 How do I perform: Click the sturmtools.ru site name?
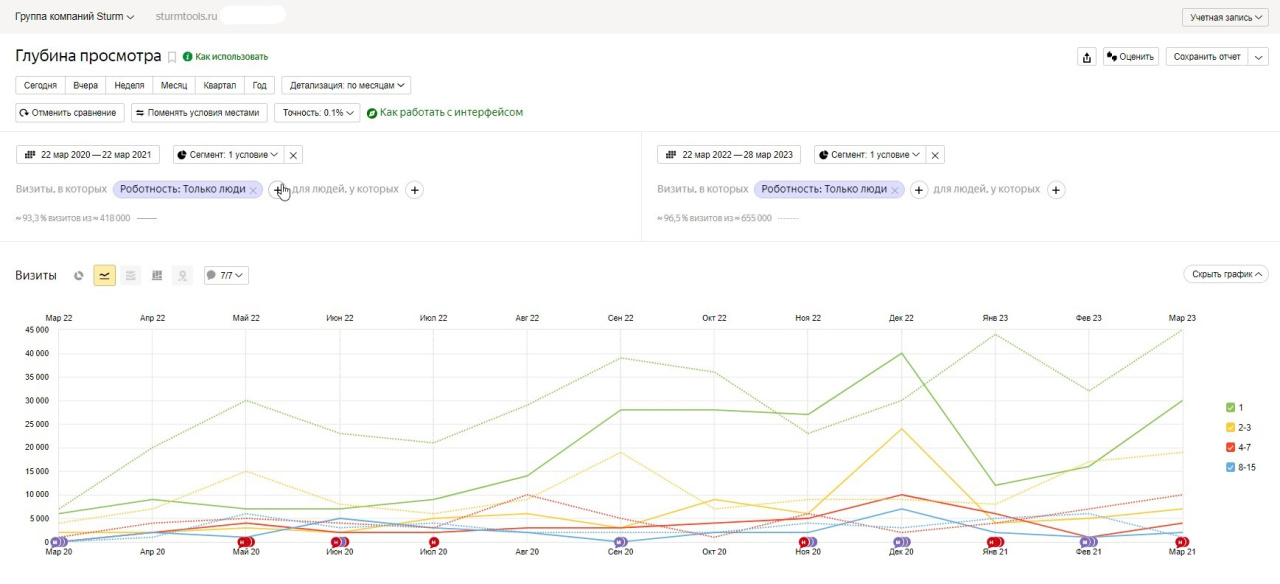[x=186, y=17]
